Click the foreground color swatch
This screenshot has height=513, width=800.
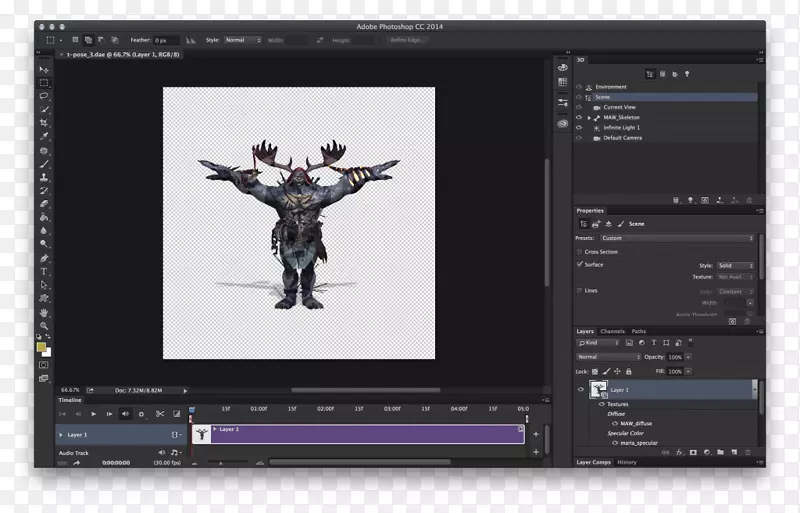click(x=41, y=347)
